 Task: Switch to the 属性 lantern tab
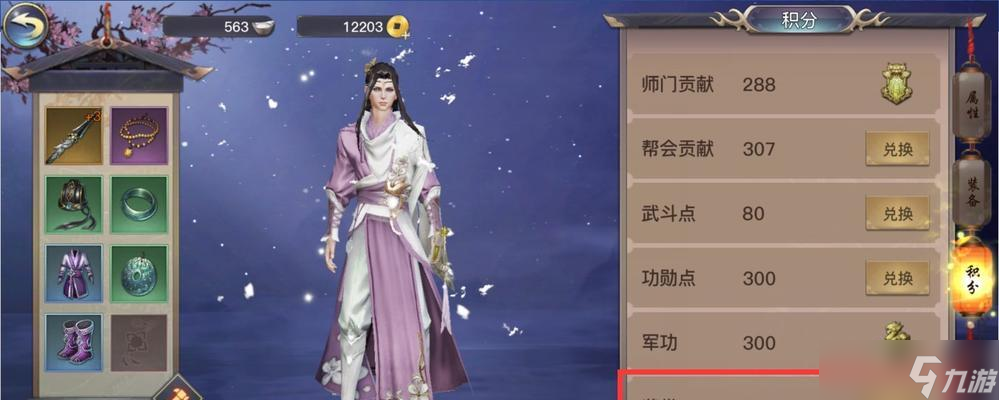972,103
